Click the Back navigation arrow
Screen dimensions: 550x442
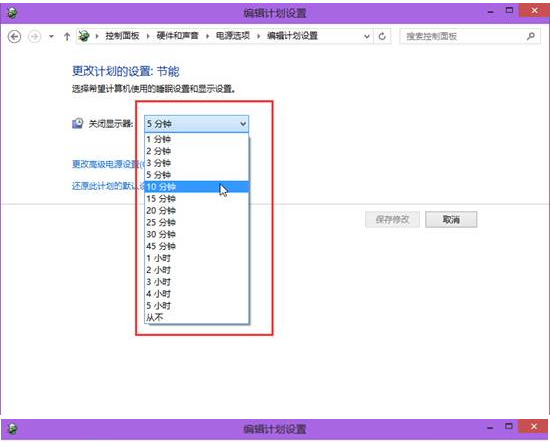[14, 36]
